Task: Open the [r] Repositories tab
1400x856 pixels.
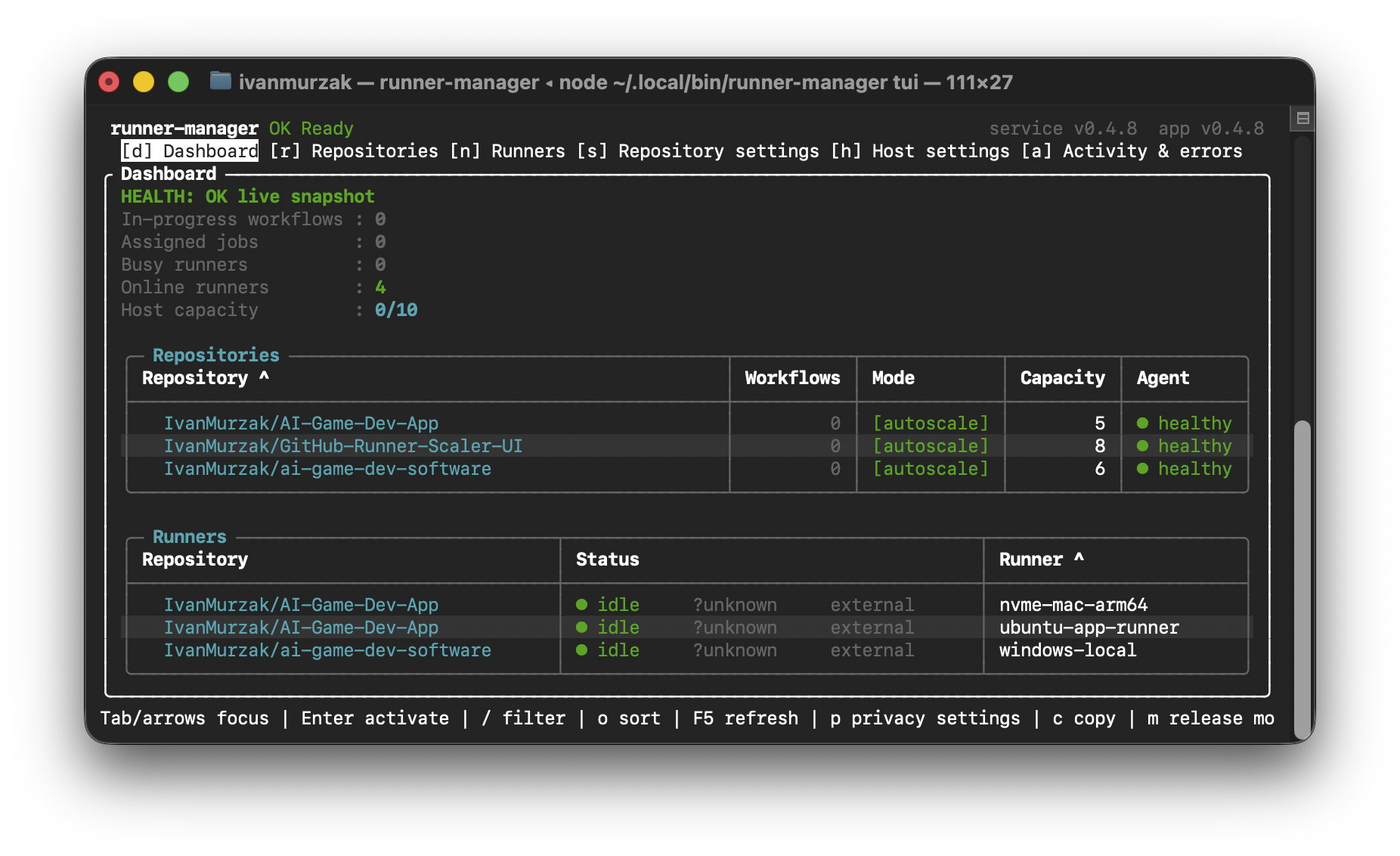Action: pos(354,150)
